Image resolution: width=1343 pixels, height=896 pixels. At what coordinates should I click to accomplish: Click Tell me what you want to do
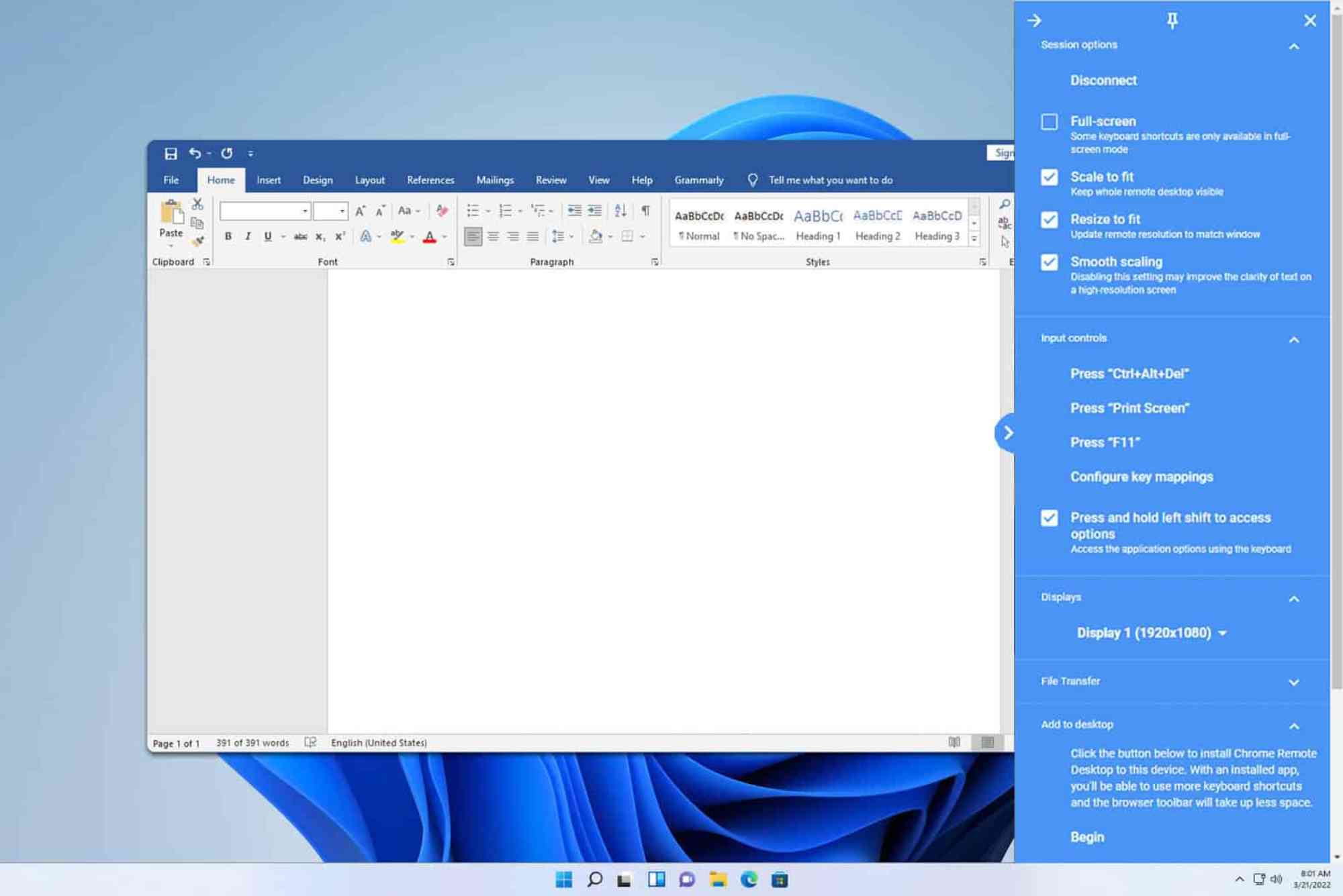[830, 180]
